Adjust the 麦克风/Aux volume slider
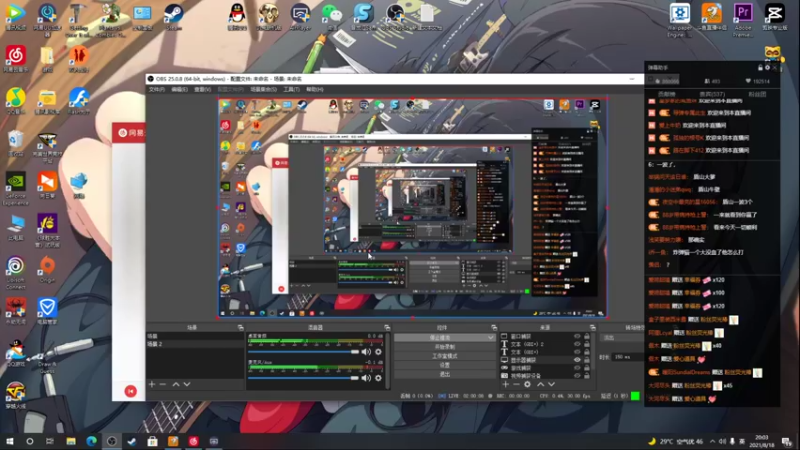800x450 pixels. (x=304, y=378)
